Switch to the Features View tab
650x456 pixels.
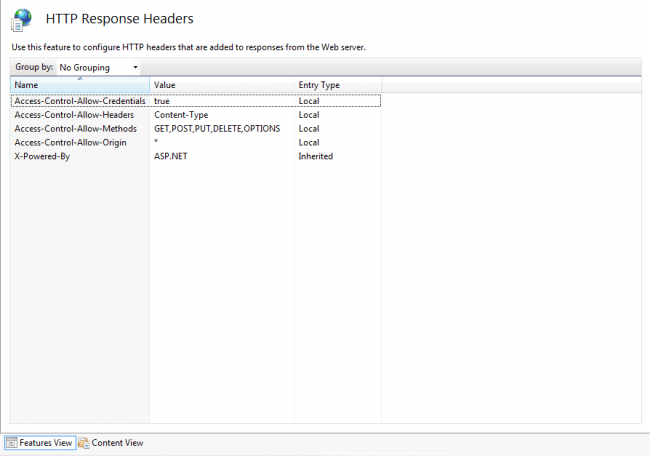(x=40, y=443)
